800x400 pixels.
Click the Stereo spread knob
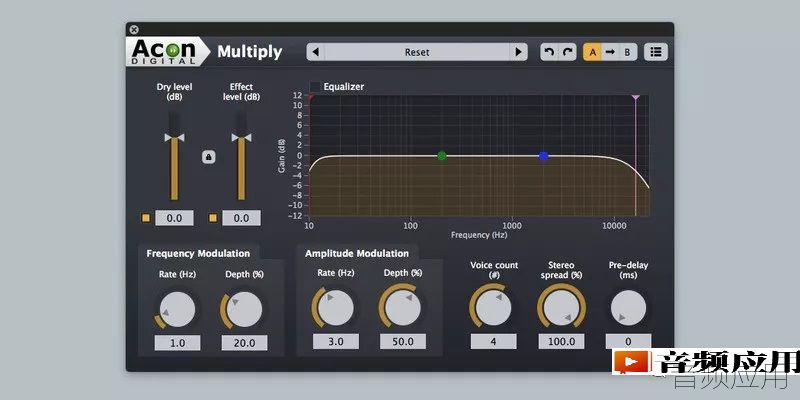point(561,307)
